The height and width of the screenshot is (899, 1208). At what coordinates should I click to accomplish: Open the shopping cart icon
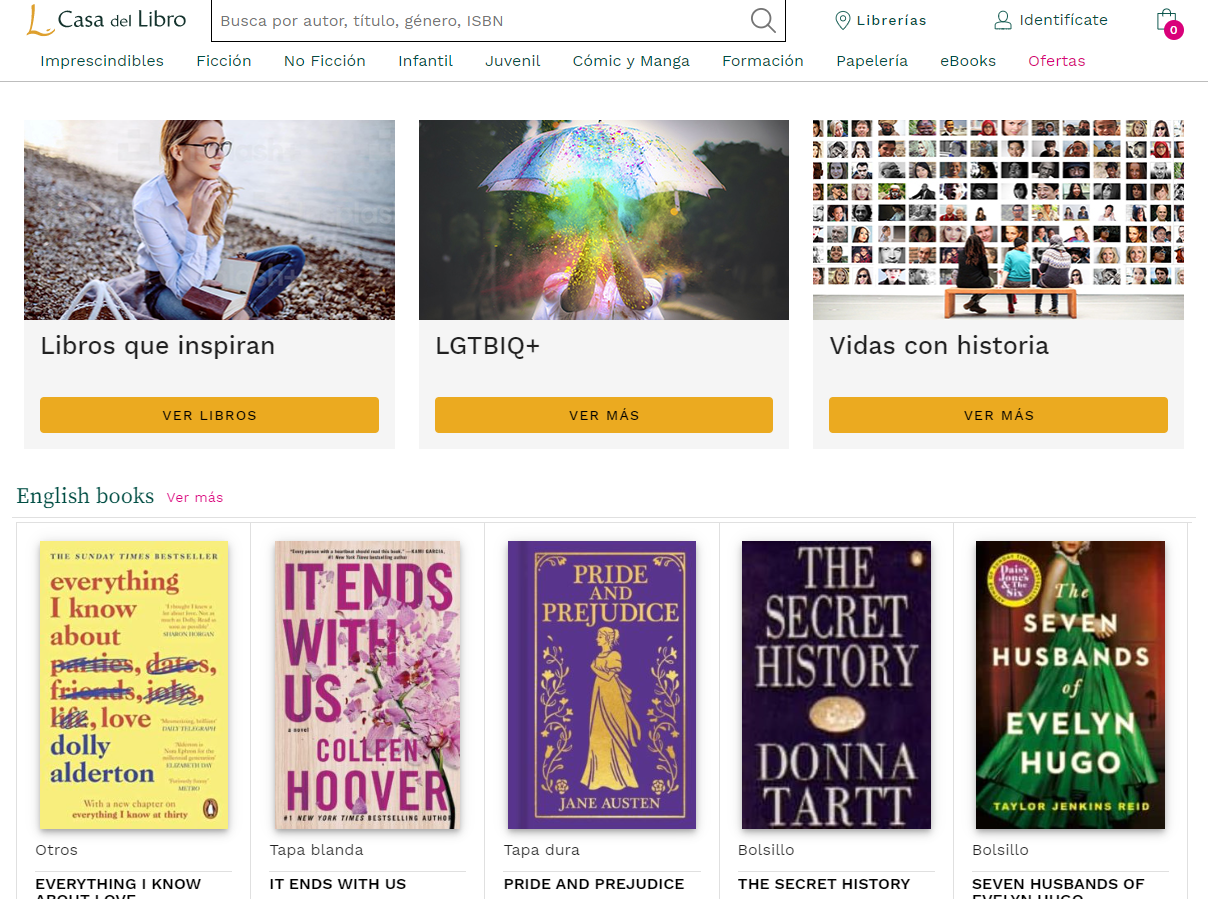pos(1166,21)
